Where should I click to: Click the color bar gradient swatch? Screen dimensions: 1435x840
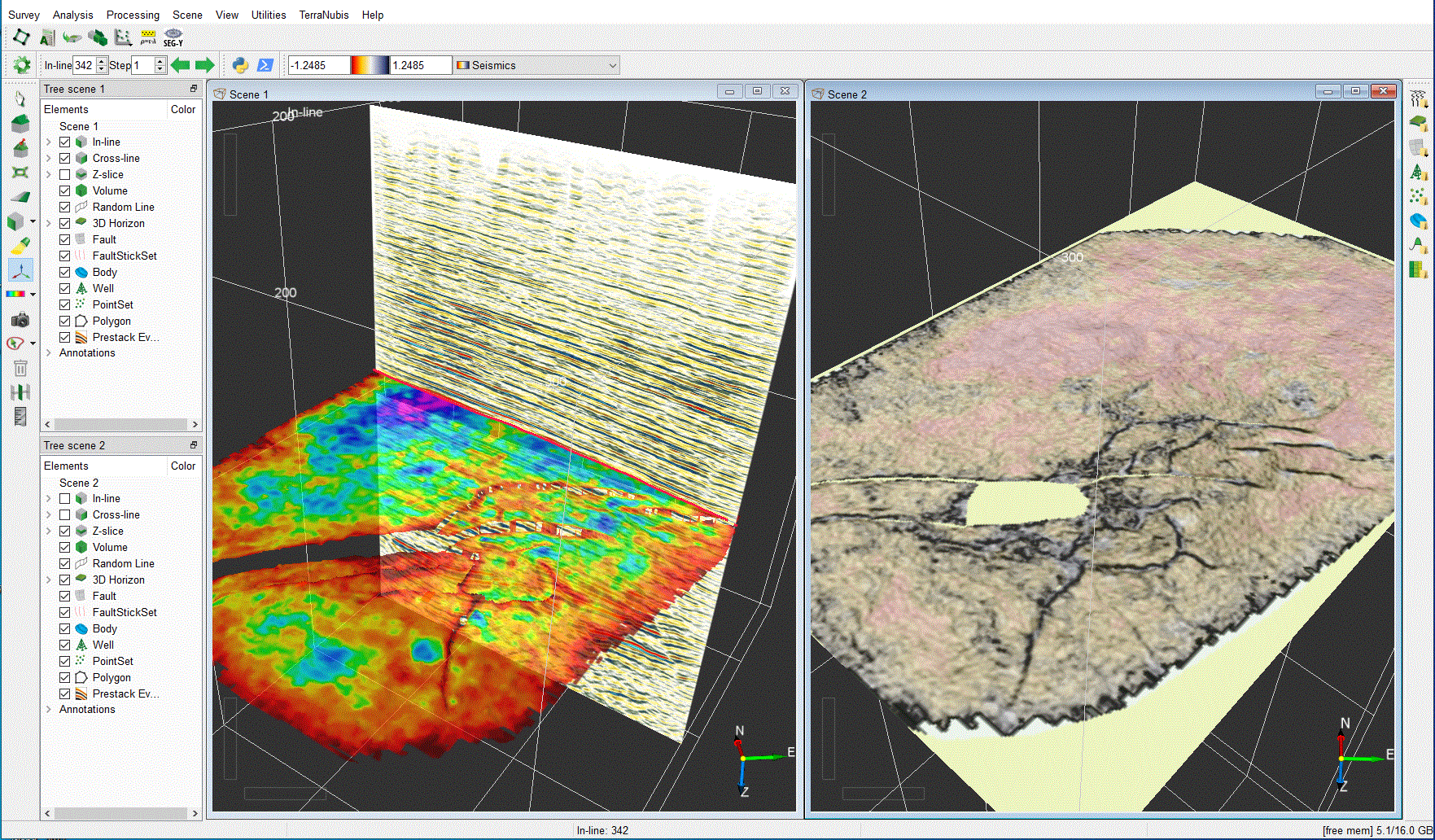pos(370,65)
